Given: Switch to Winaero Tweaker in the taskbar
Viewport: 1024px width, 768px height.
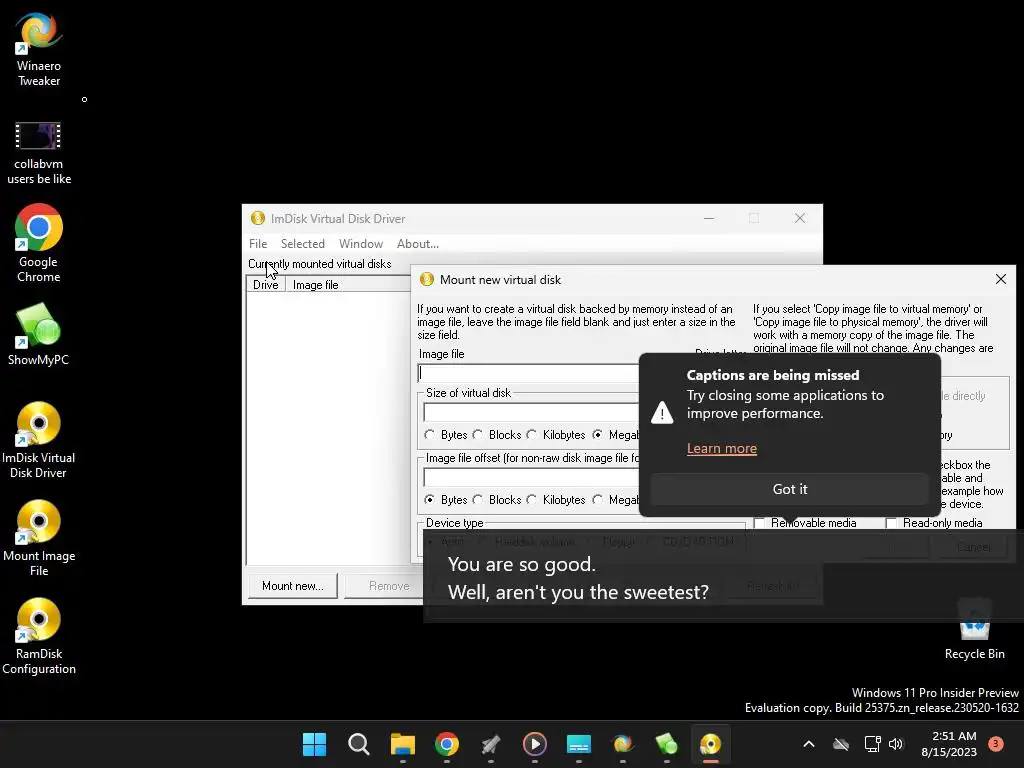Looking at the screenshot, I should [623, 744].
